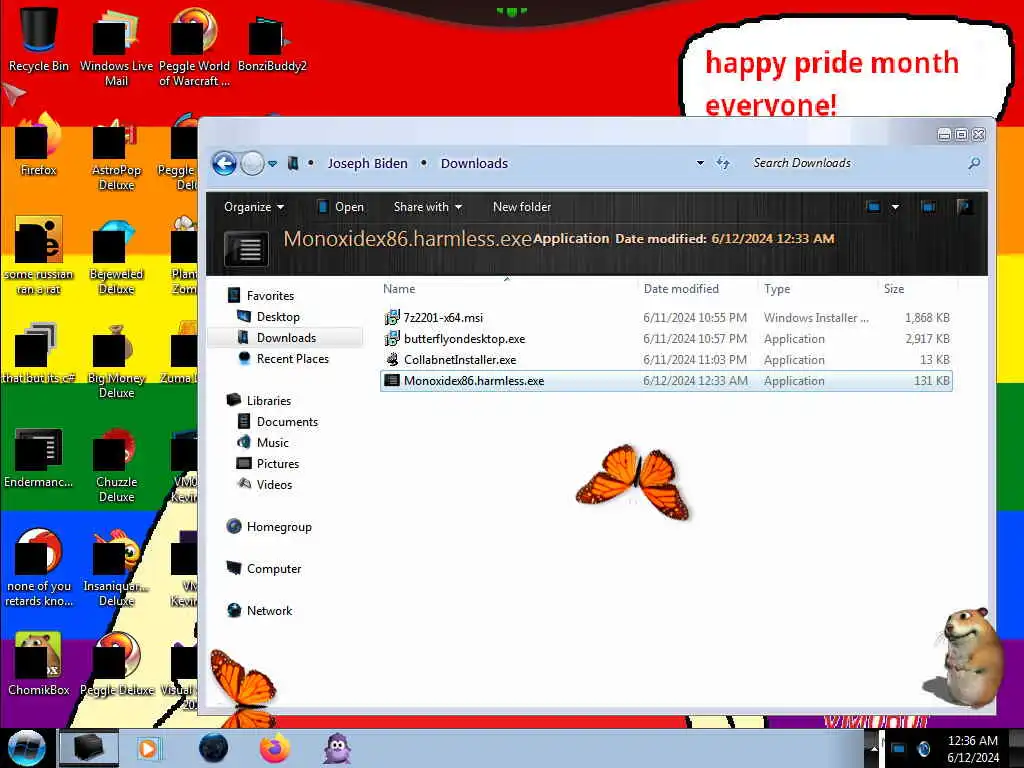Select the Firefox desktop icon
Image resolution: width=1024 pixels, height=768 pixels.
click(39, 145)
